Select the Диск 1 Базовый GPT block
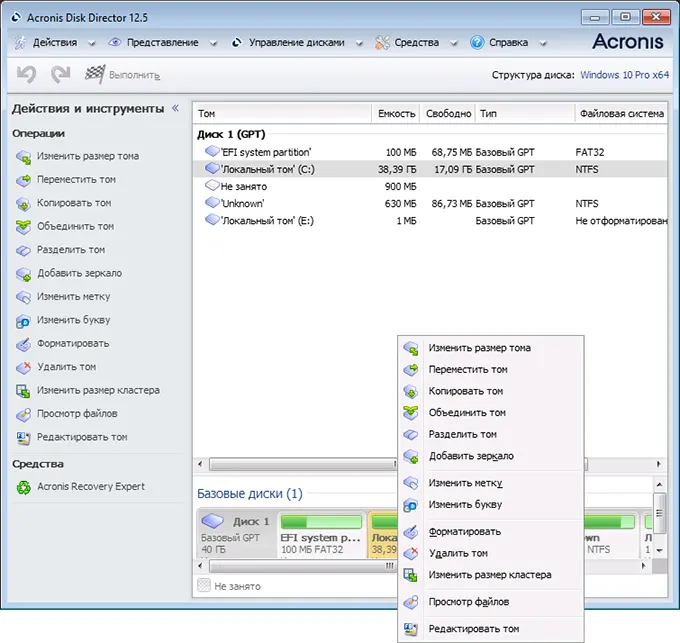 pos(236,534)
